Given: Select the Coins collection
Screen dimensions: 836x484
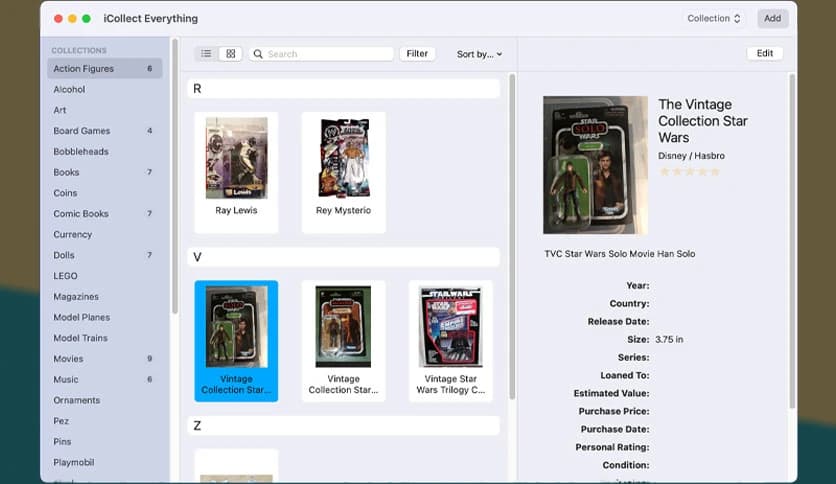Looking at the screenshot, I should pyautogui.click(x=104, y=193).
